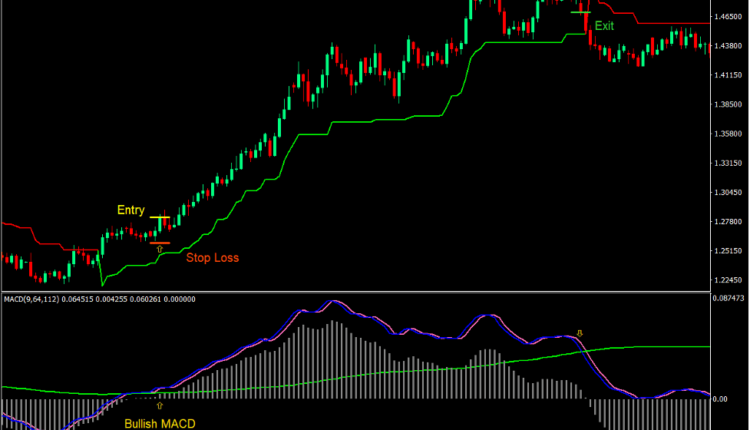Click the 1.27800 price axis label
The height and width of the screenshot is (430, 750).
tap(729, 222)
